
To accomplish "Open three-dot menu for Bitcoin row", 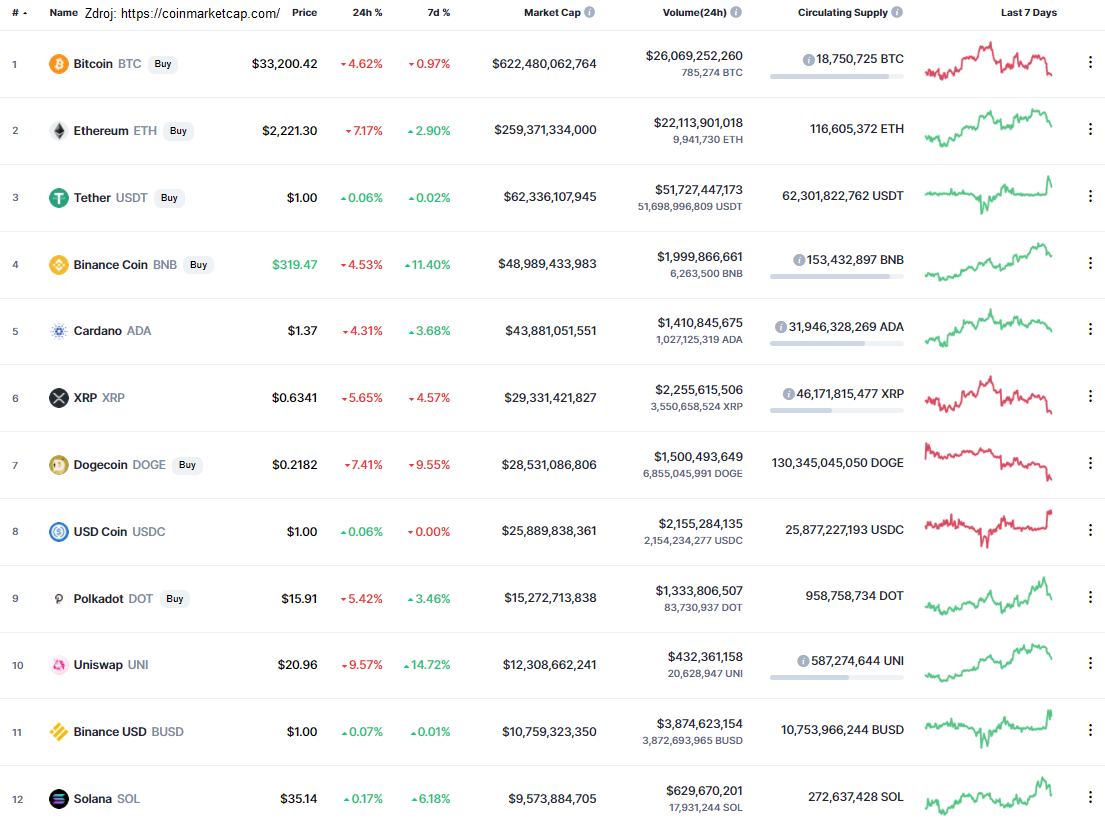I will tap(1090, 63).
